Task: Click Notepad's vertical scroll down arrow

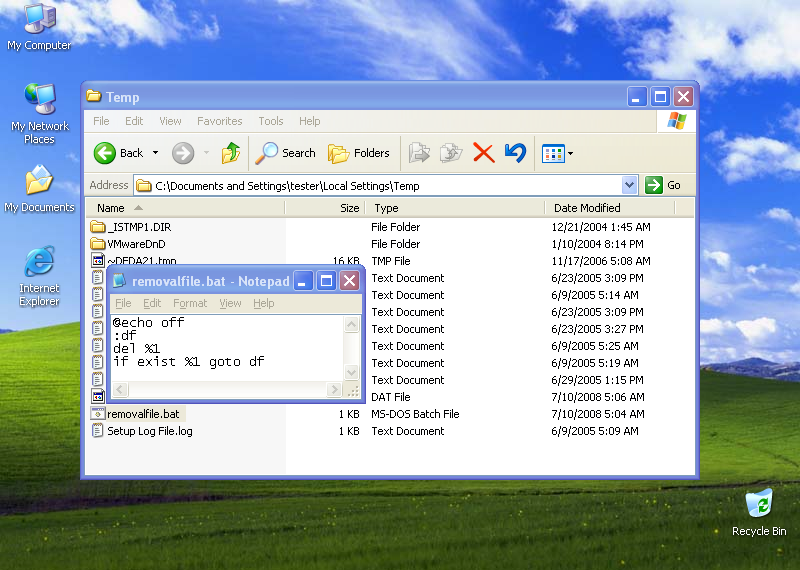Action: (x=352, y=373)
